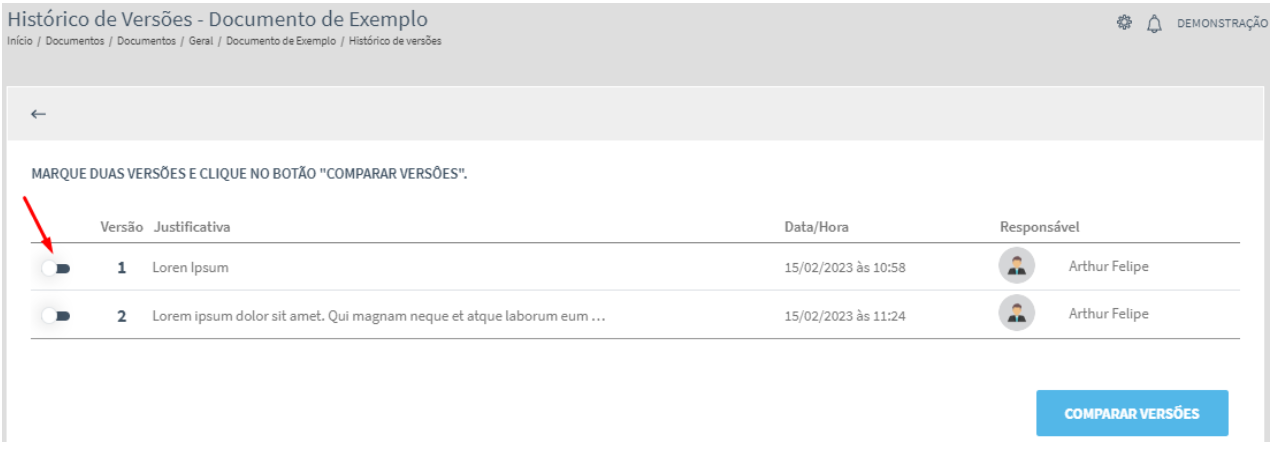Click the Comparar Versões button
Screen dimensions: 1274x450
coord(1132,413)
